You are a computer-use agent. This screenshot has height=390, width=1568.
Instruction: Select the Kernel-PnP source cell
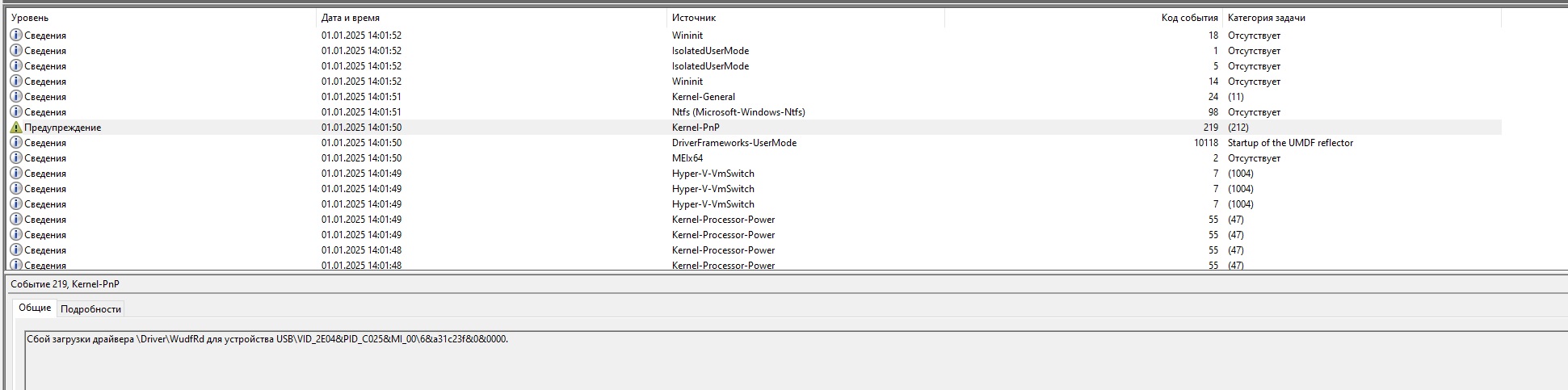coord(696,128)
